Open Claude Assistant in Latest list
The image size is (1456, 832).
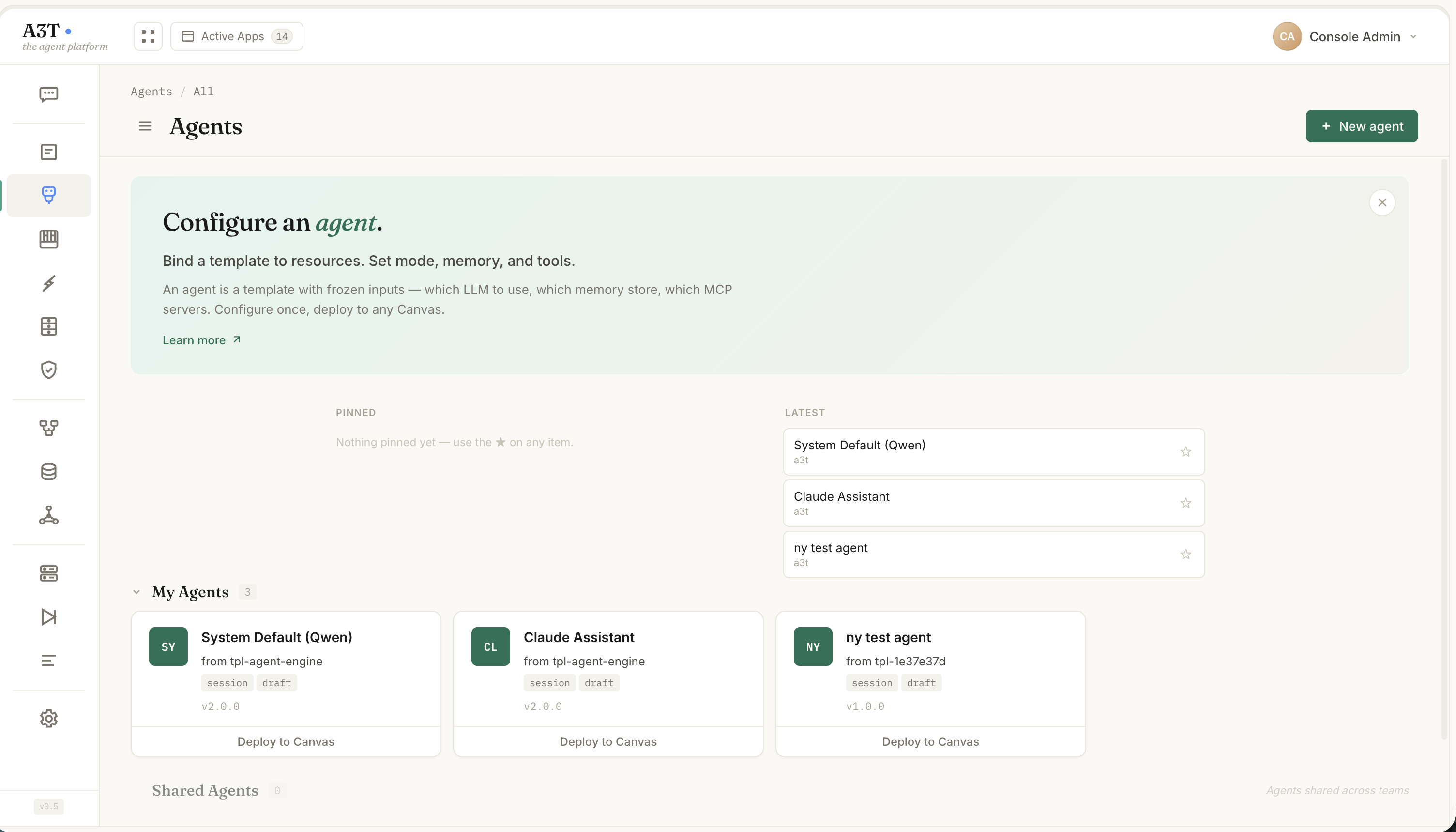(994, 503)
